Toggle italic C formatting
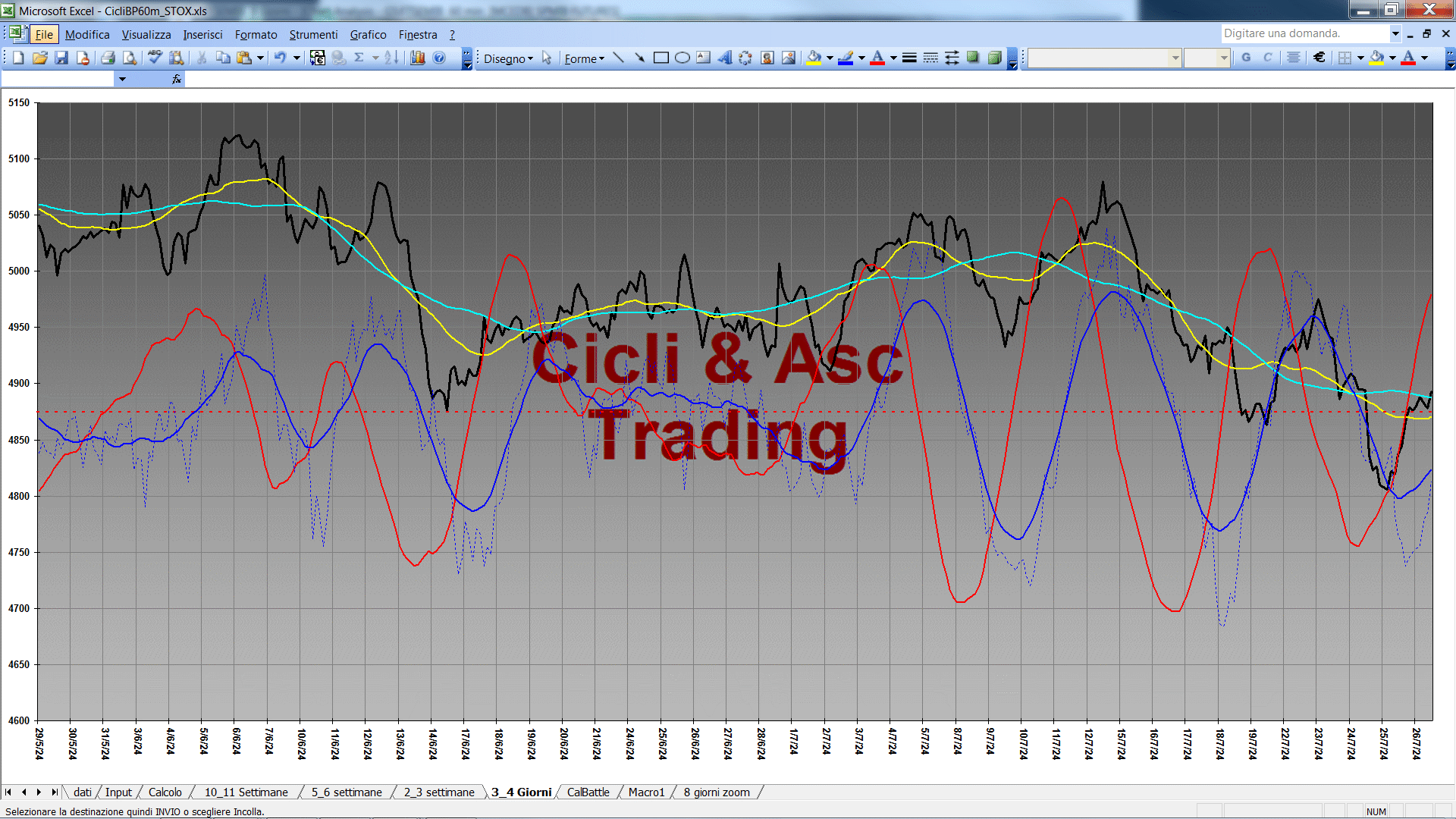 point(1267,58)
